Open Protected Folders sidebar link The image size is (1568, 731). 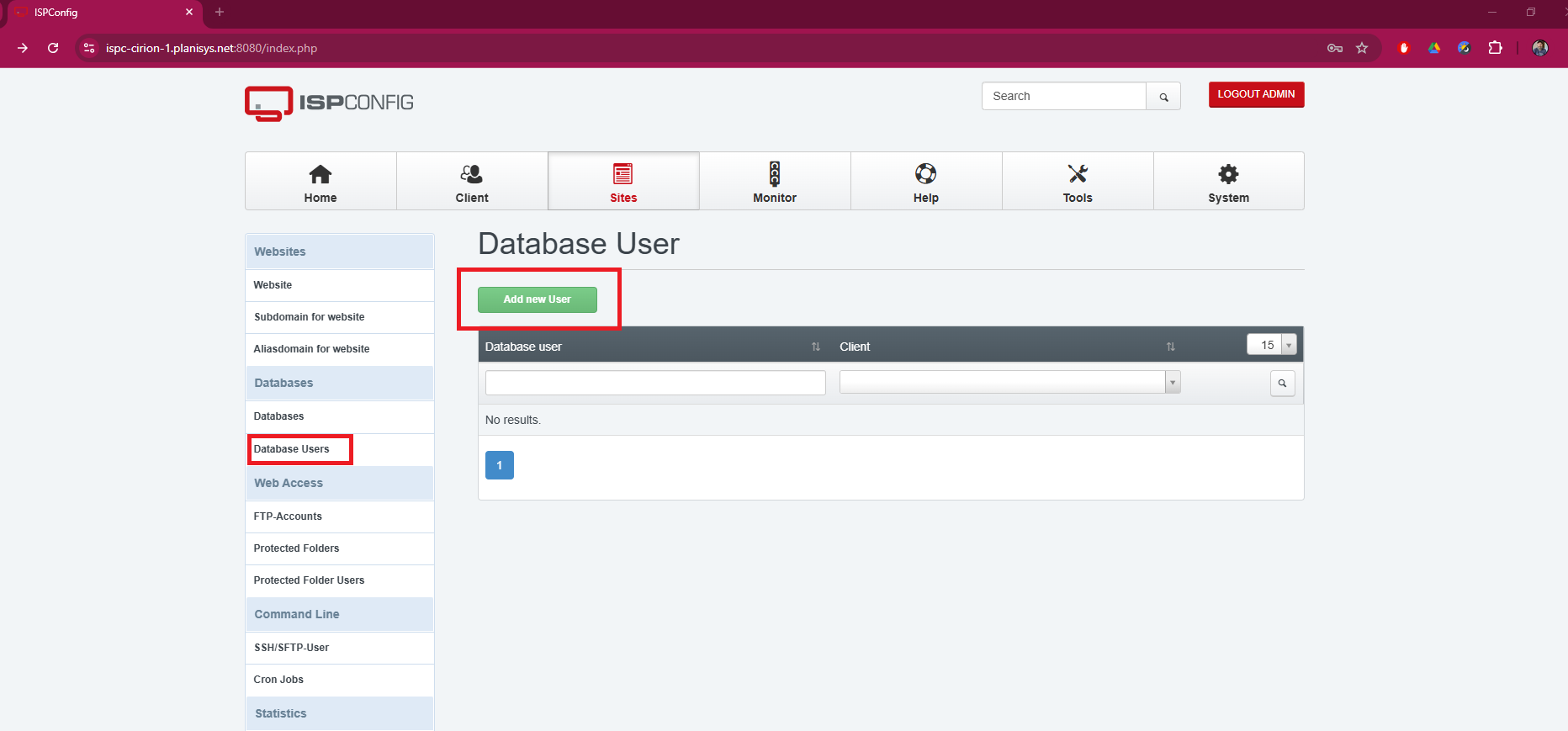[340, 548]
